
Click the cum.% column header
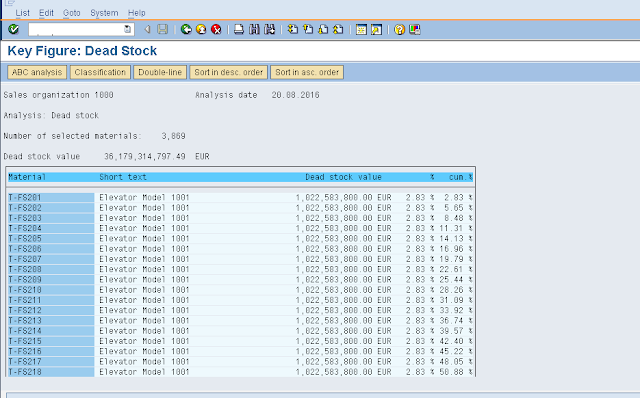[x=460, y=177]
